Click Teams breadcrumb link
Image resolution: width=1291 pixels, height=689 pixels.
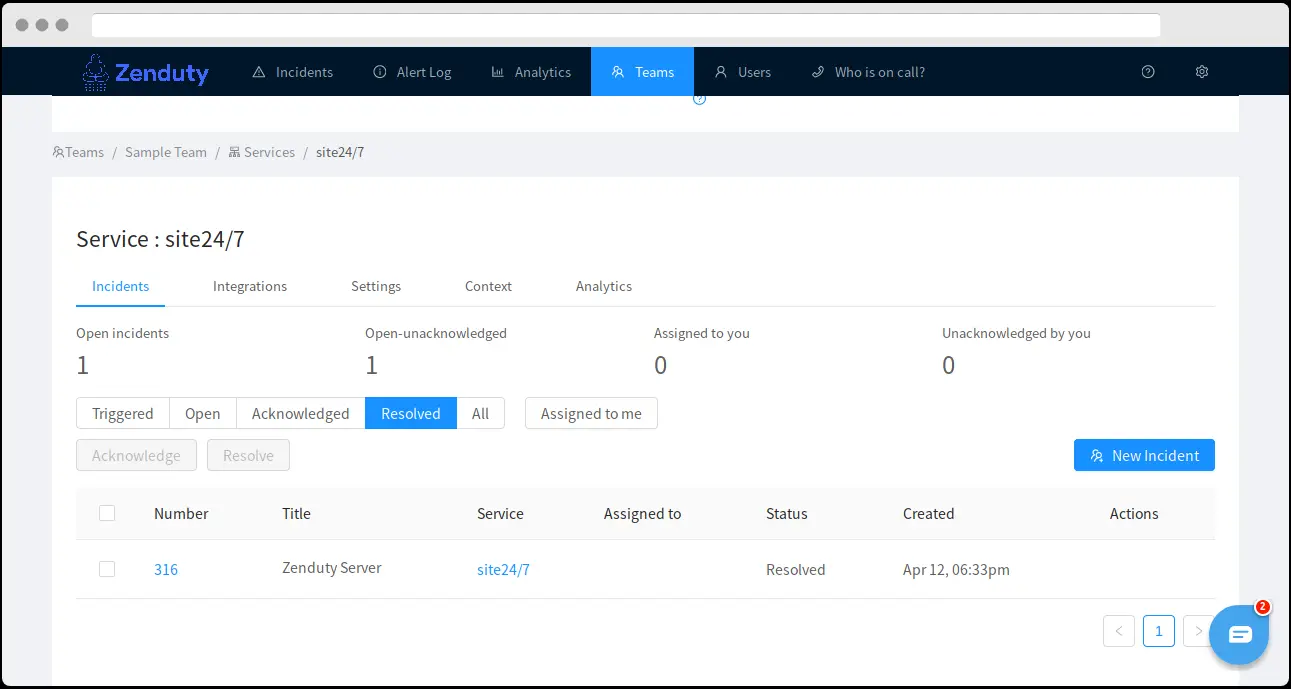click(78, 152)
